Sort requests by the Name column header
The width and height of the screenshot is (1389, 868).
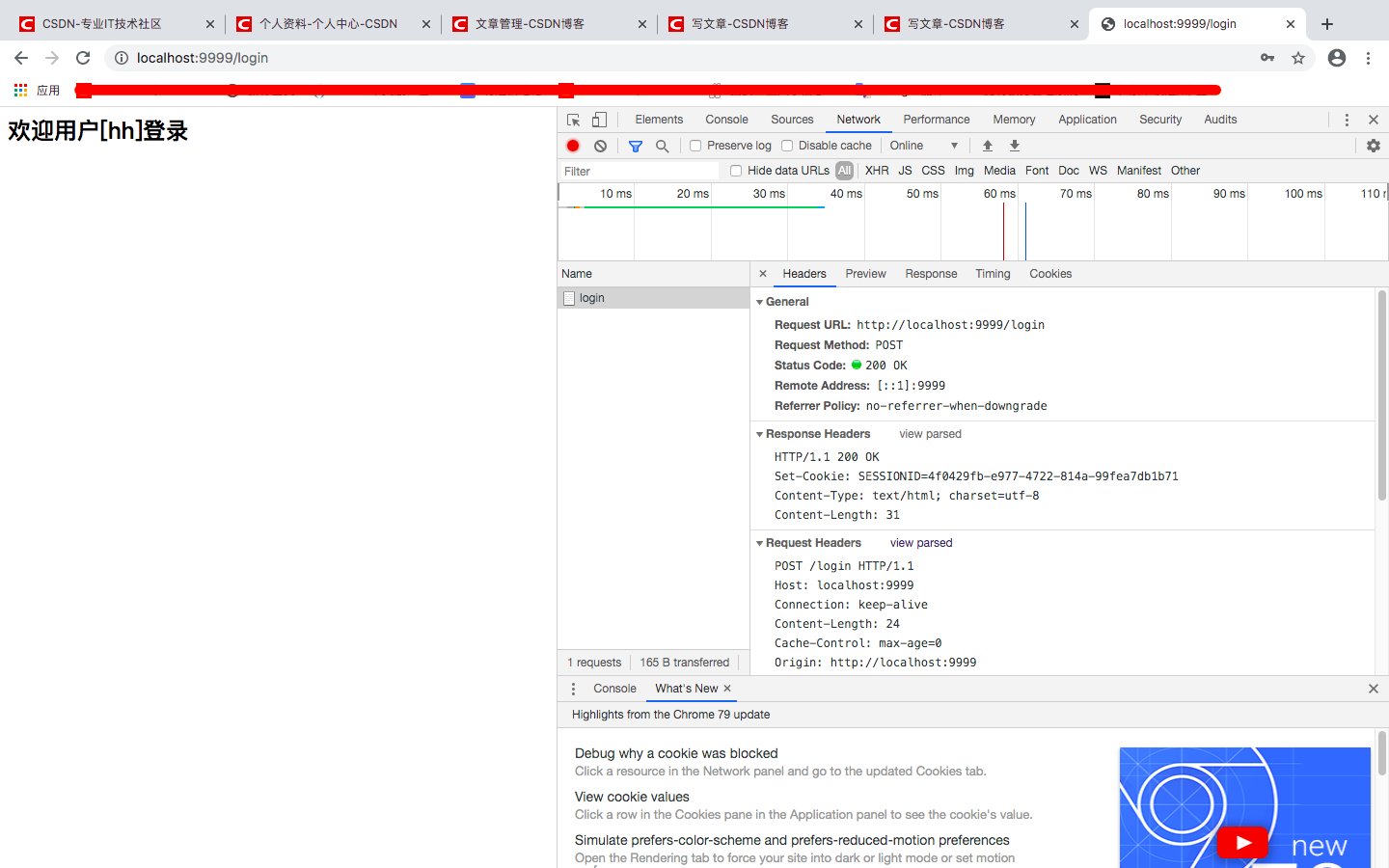pos(654,274)
